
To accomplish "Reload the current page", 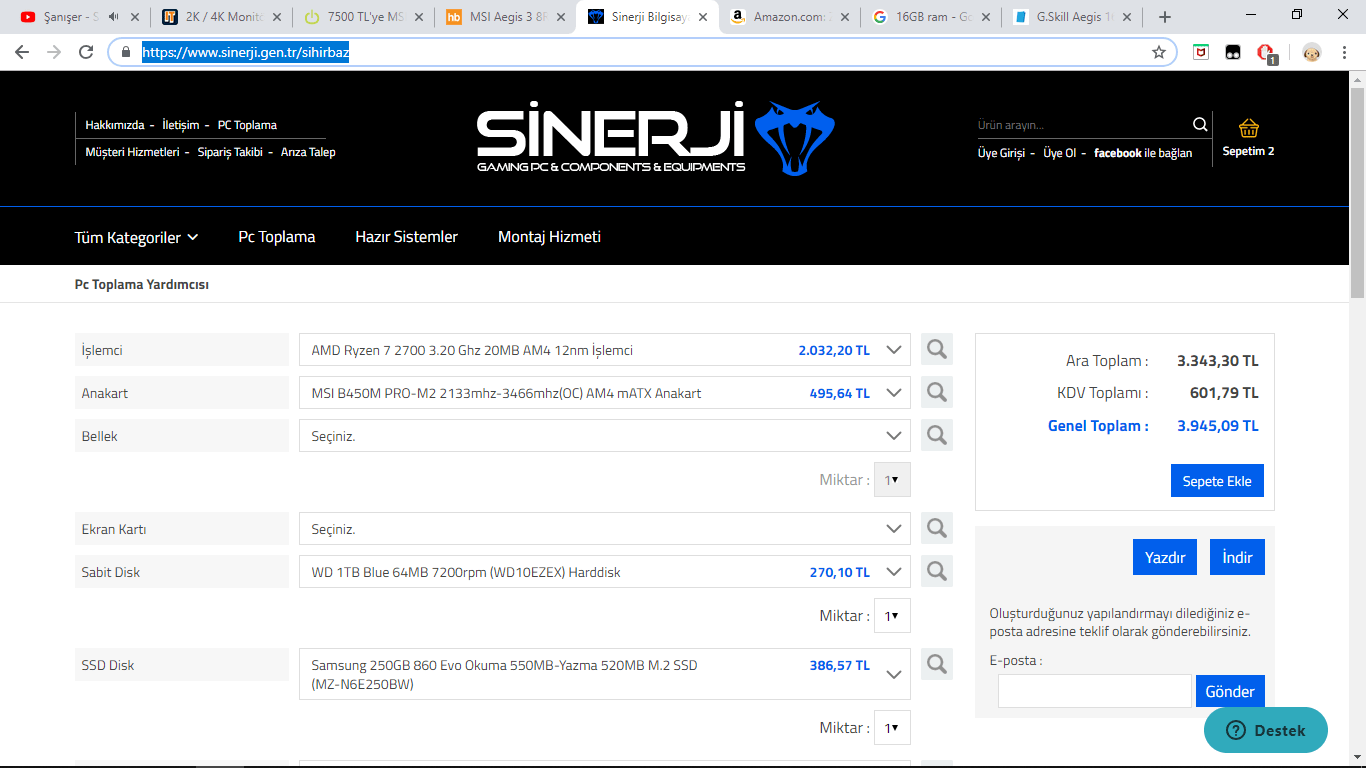I will [x=87, y=52].
